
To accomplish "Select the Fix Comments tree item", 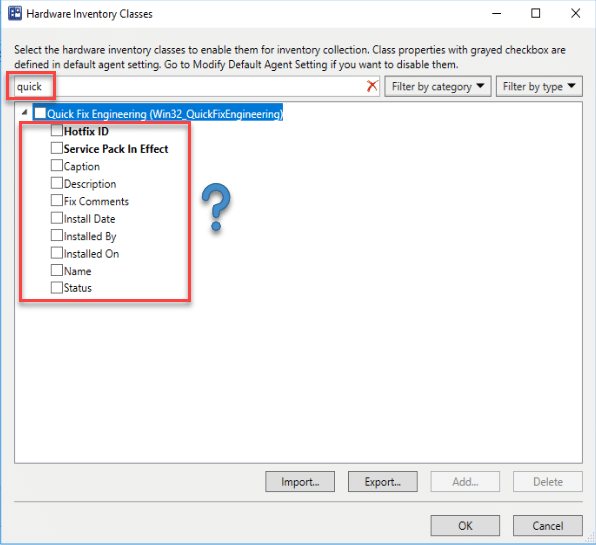I will pos(96,201).
